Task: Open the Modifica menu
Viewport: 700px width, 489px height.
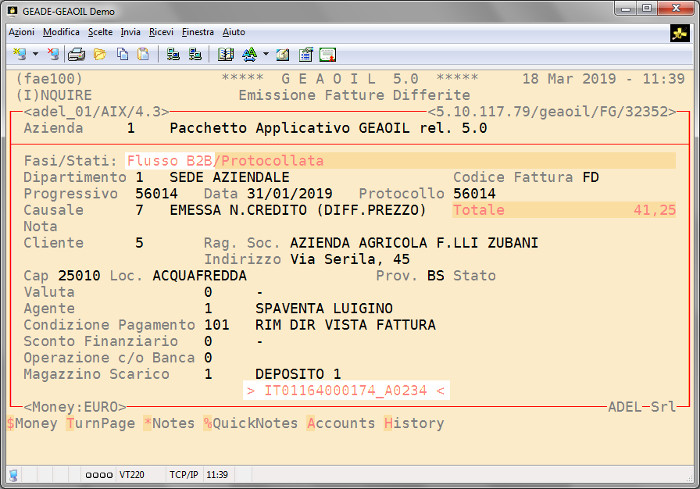Action: point(61,32)
